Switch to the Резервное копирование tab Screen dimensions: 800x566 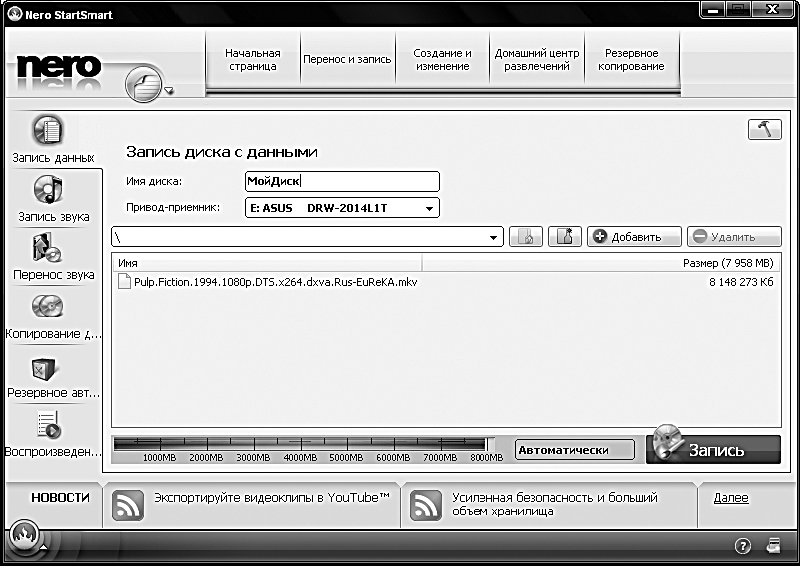coord(632,60)
